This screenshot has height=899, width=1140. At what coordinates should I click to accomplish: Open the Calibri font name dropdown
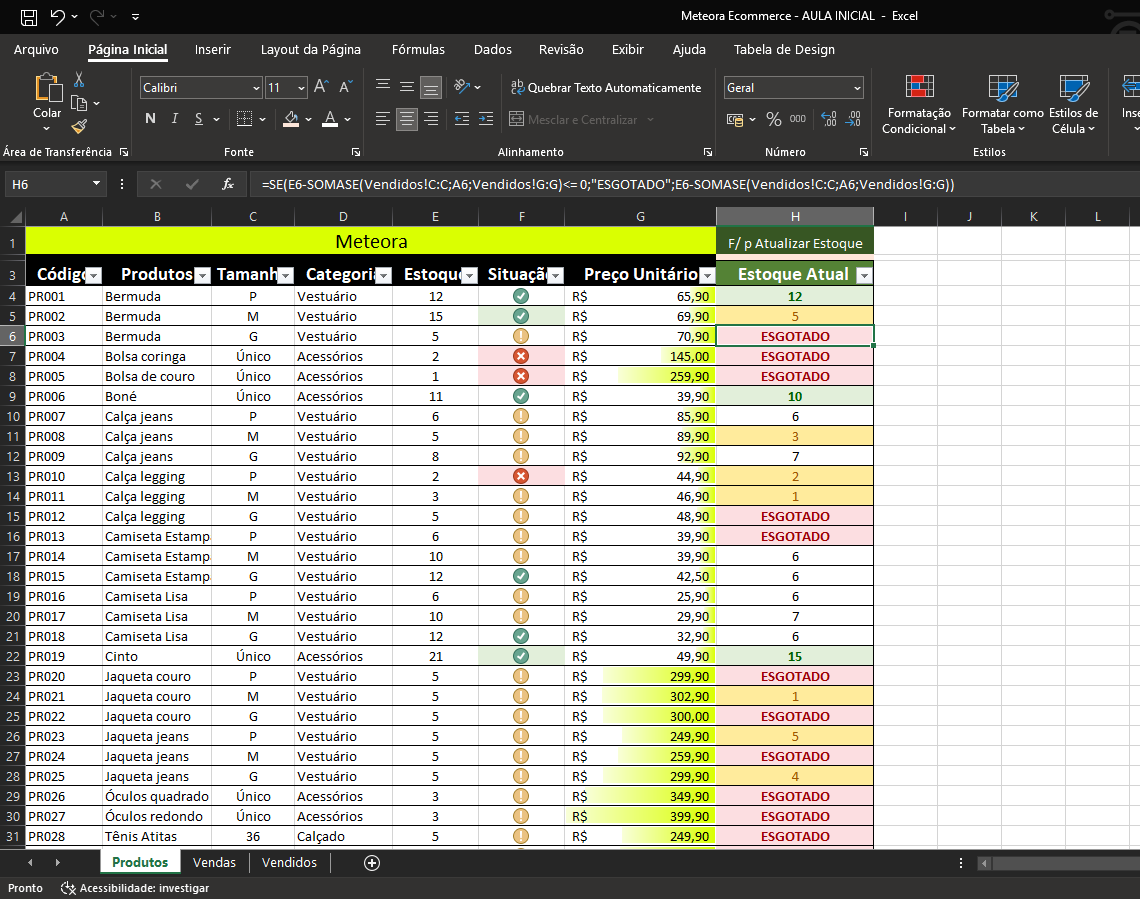click(256, 88)
